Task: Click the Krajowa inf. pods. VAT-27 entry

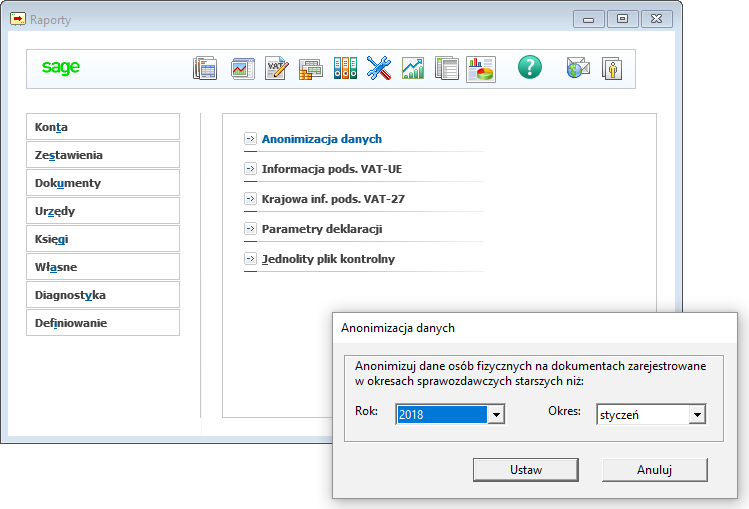Action: [333, 199]
